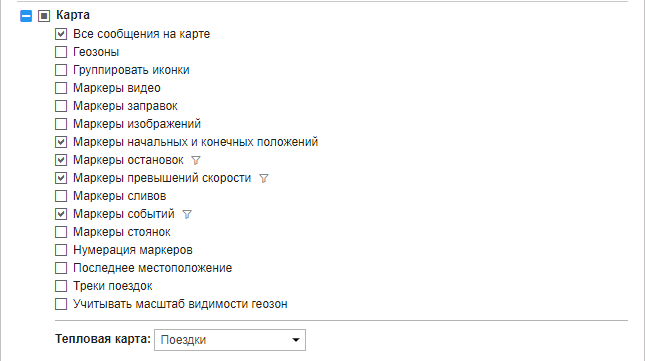Turn on Нумерация маркеров
This screenshot has width=645, height=361.
[61, 250]
